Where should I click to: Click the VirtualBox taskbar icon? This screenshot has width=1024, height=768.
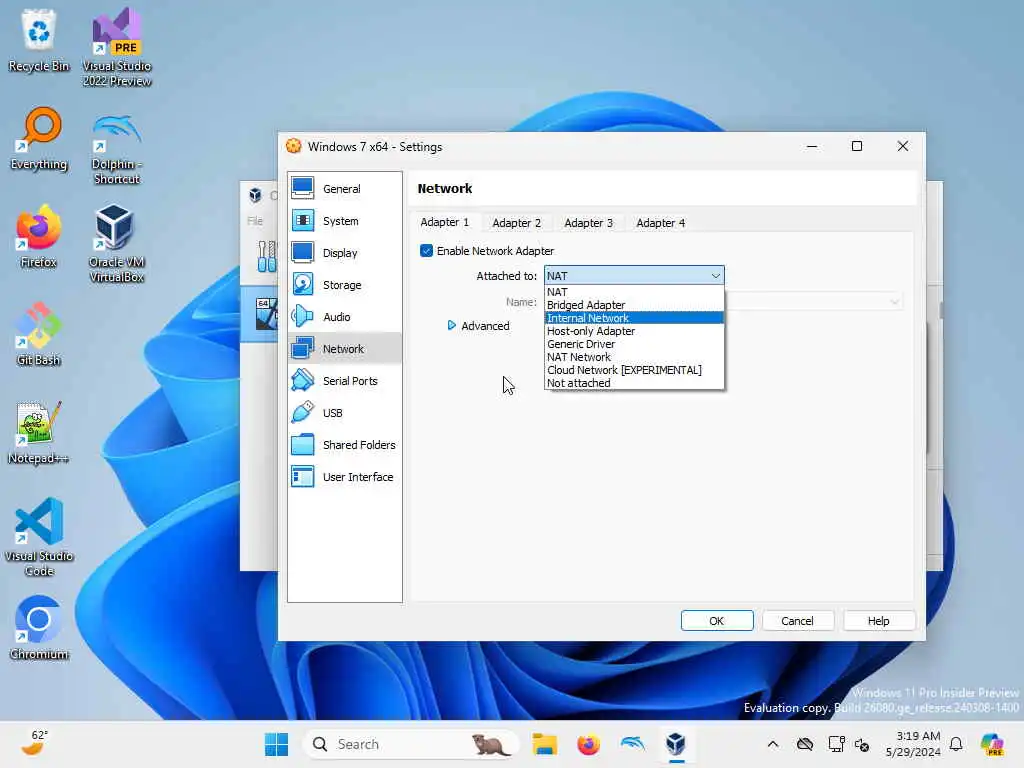tap(676, 744)
